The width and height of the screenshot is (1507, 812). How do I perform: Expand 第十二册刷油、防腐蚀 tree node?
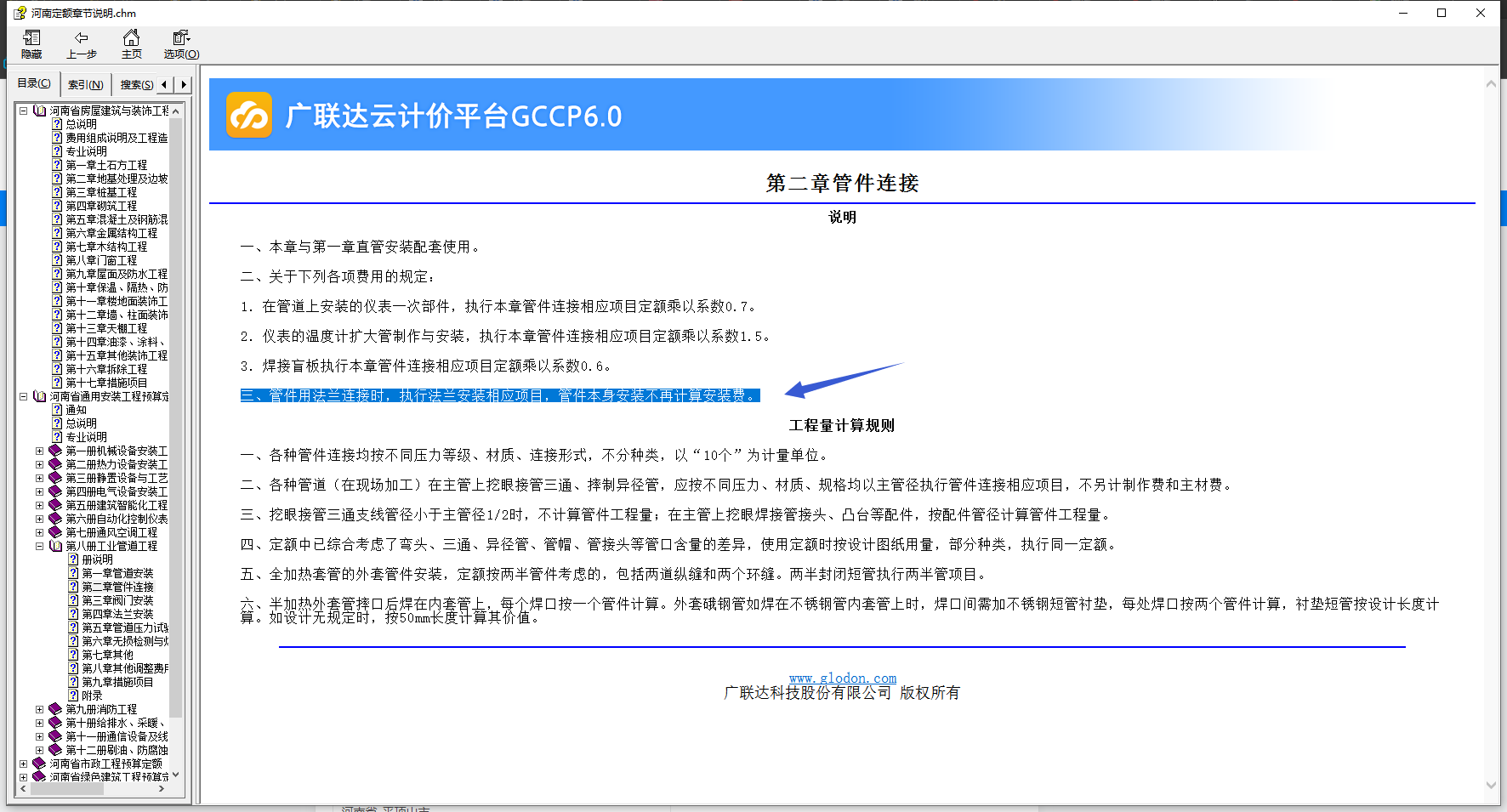[x=39, y=750]
